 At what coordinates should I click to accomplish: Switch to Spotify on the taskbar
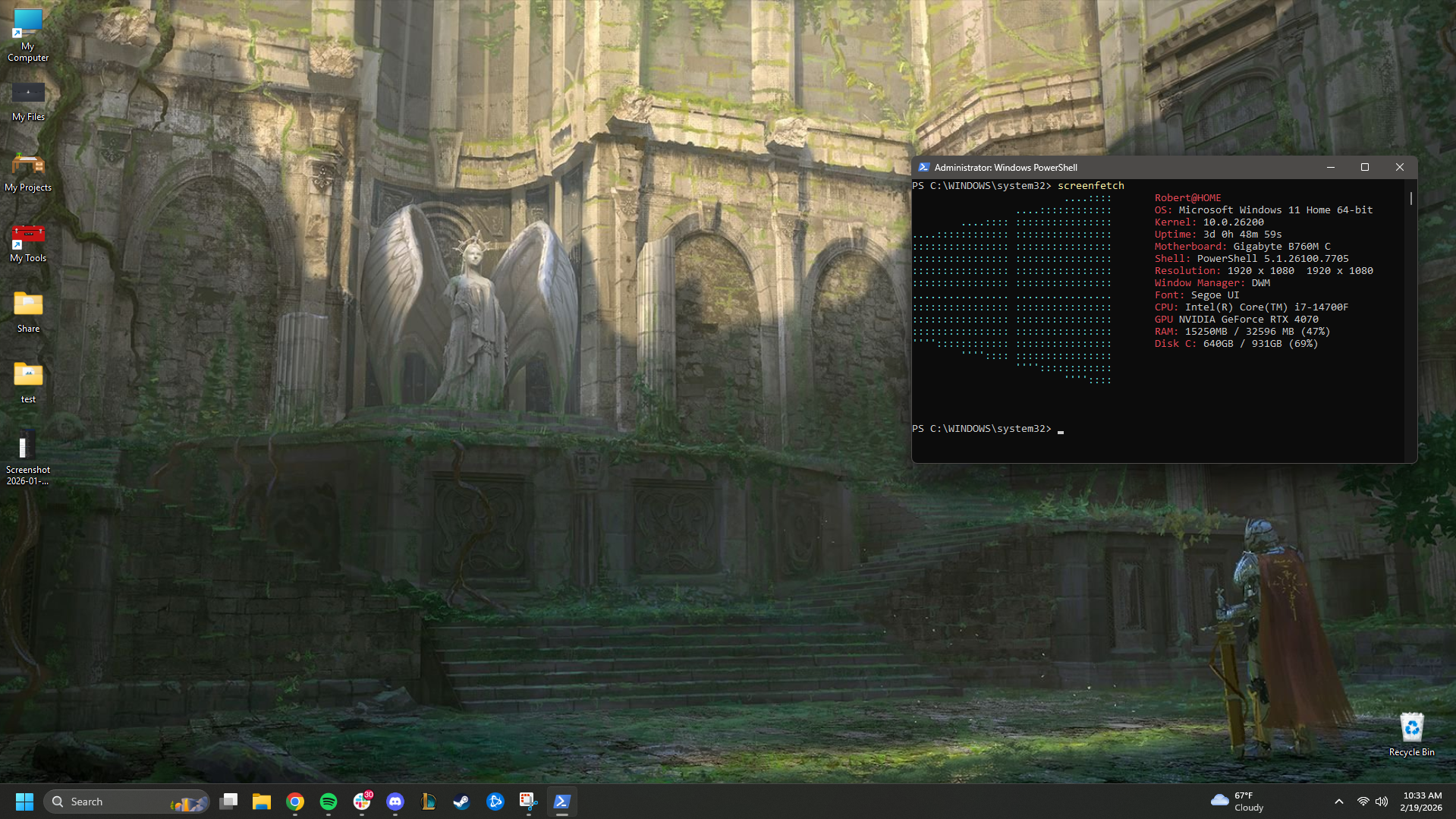(x=329, y=802)
